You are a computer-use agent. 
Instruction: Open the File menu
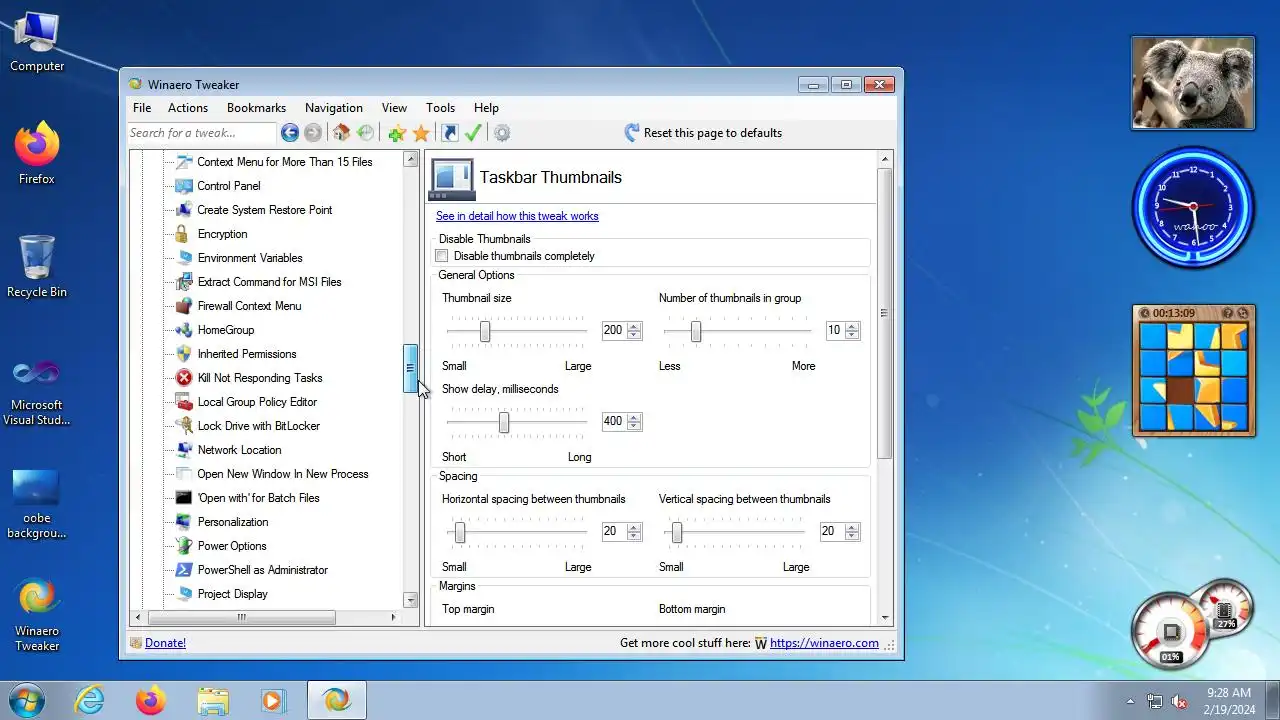click(x=142, y=108)
